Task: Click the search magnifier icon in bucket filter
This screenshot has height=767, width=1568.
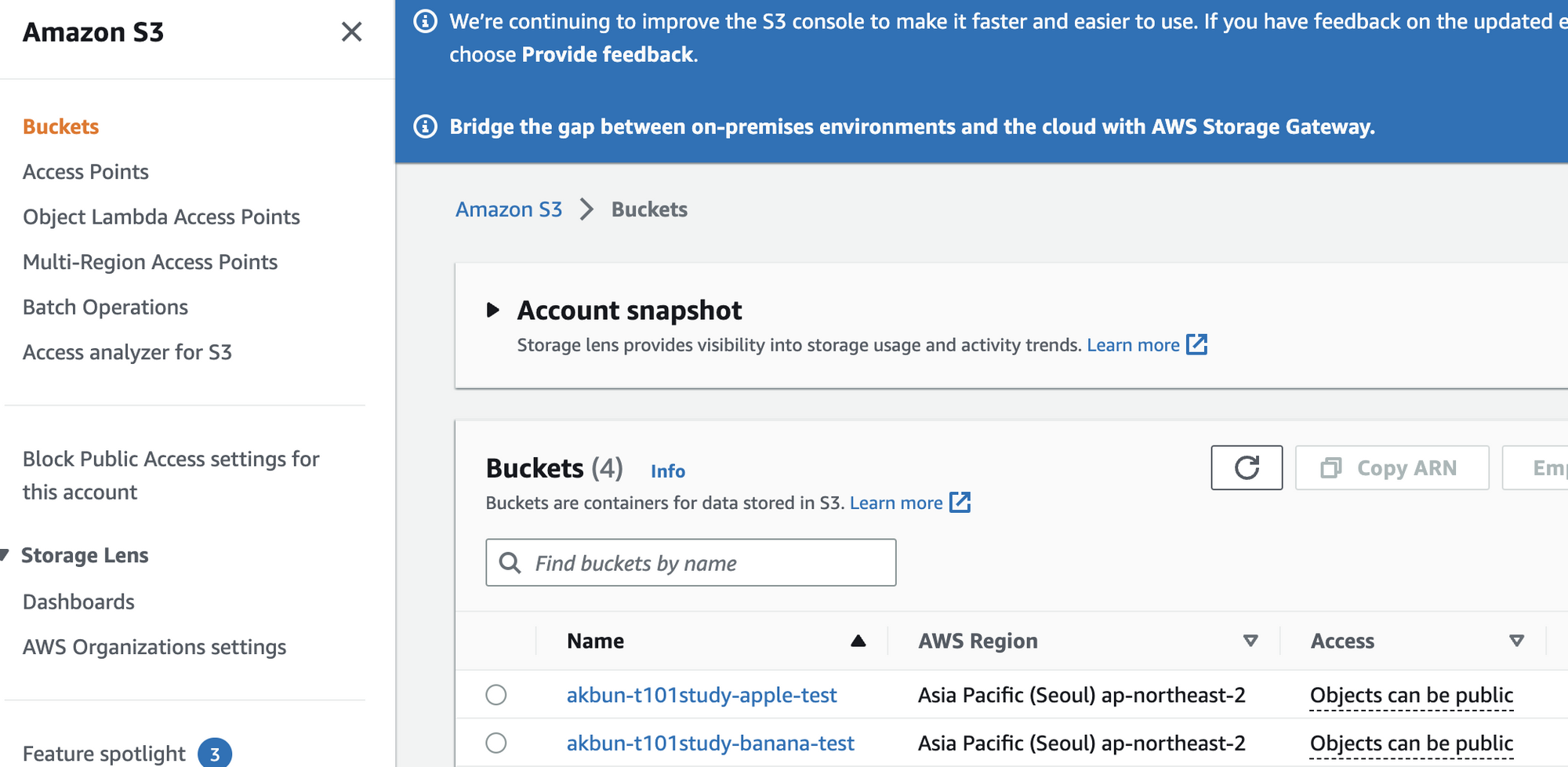Action: [510, 563]
